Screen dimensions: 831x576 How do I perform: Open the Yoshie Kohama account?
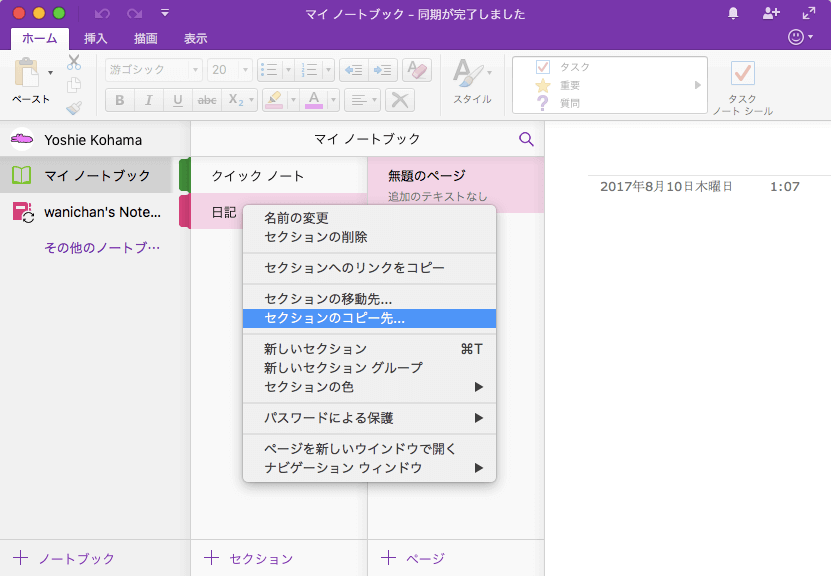[95, 140]
